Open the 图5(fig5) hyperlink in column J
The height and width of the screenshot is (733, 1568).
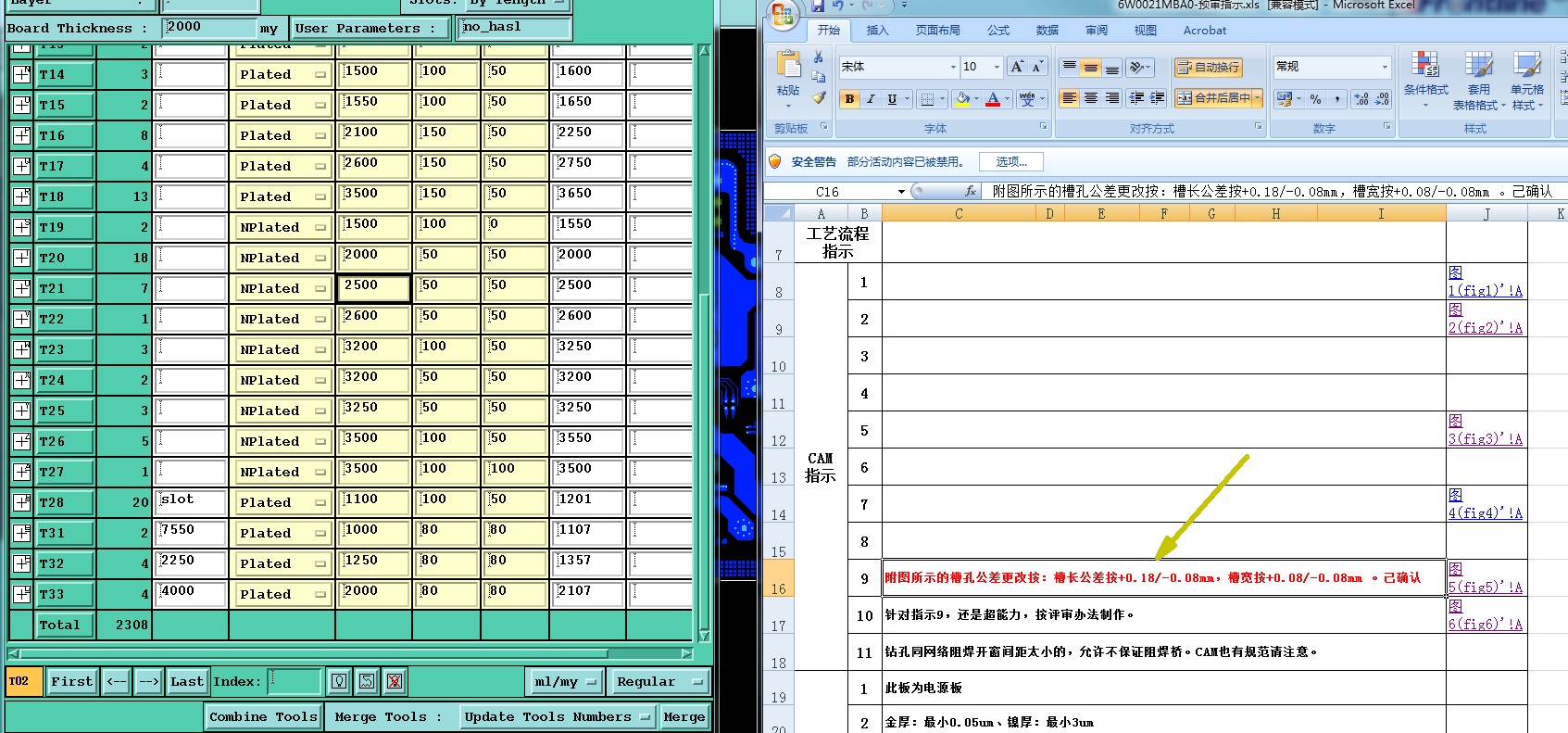(1485, 578)
